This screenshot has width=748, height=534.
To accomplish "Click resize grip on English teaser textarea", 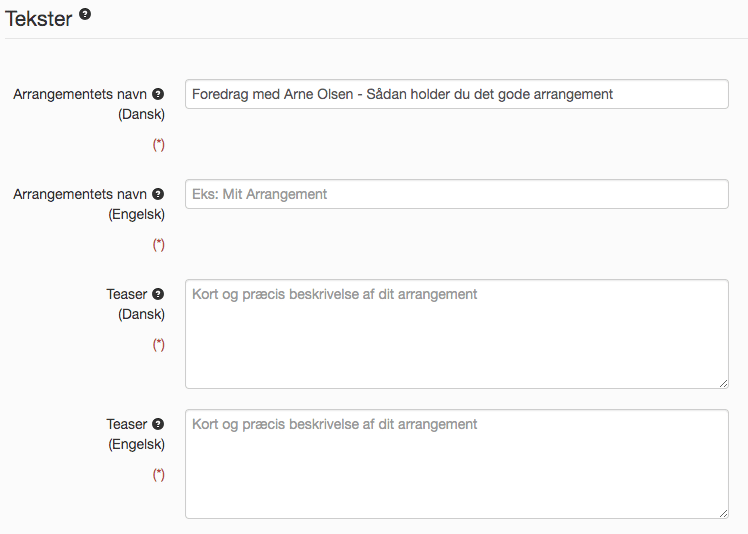I will (x=723, y=513).
